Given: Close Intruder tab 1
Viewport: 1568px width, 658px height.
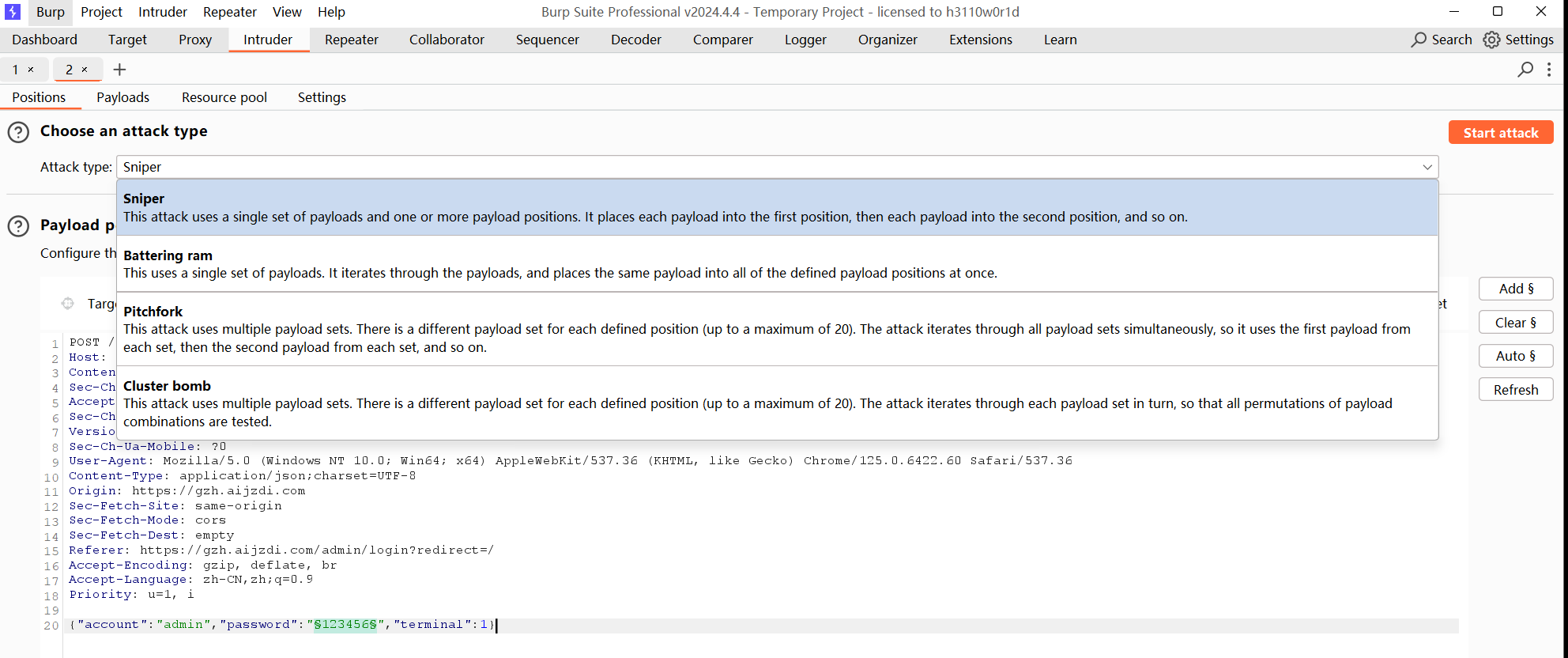Looking at the screenshot, I should point(31,70).
